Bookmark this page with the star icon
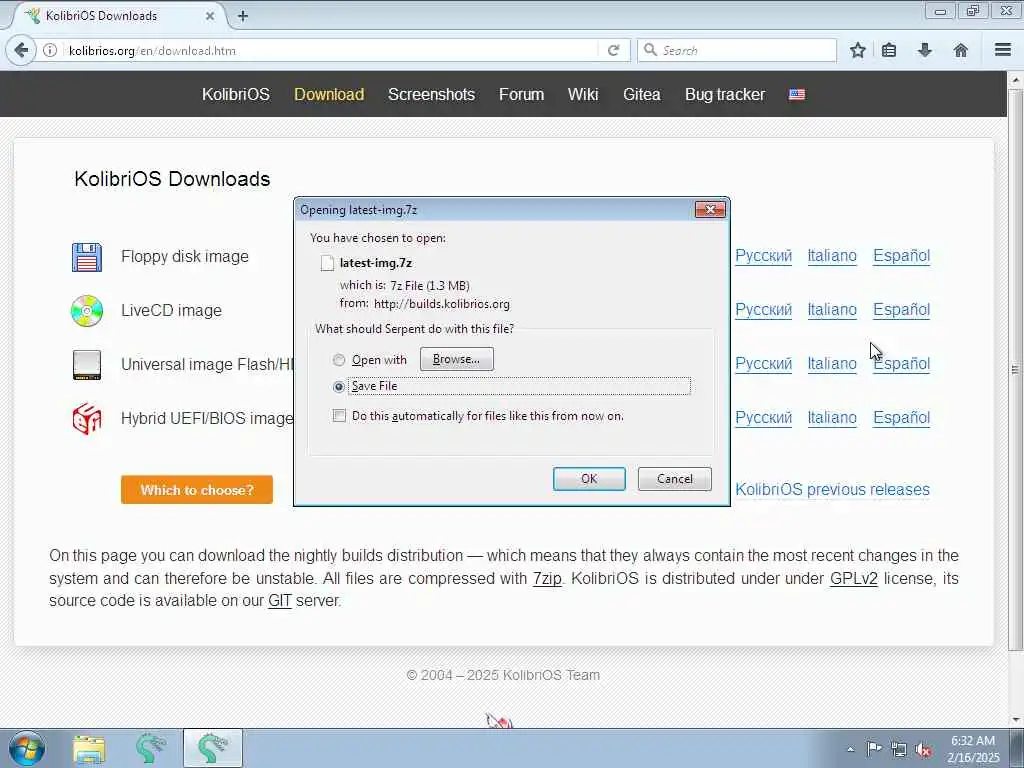This screenshot has width=1024, height=768. [857, 50]
